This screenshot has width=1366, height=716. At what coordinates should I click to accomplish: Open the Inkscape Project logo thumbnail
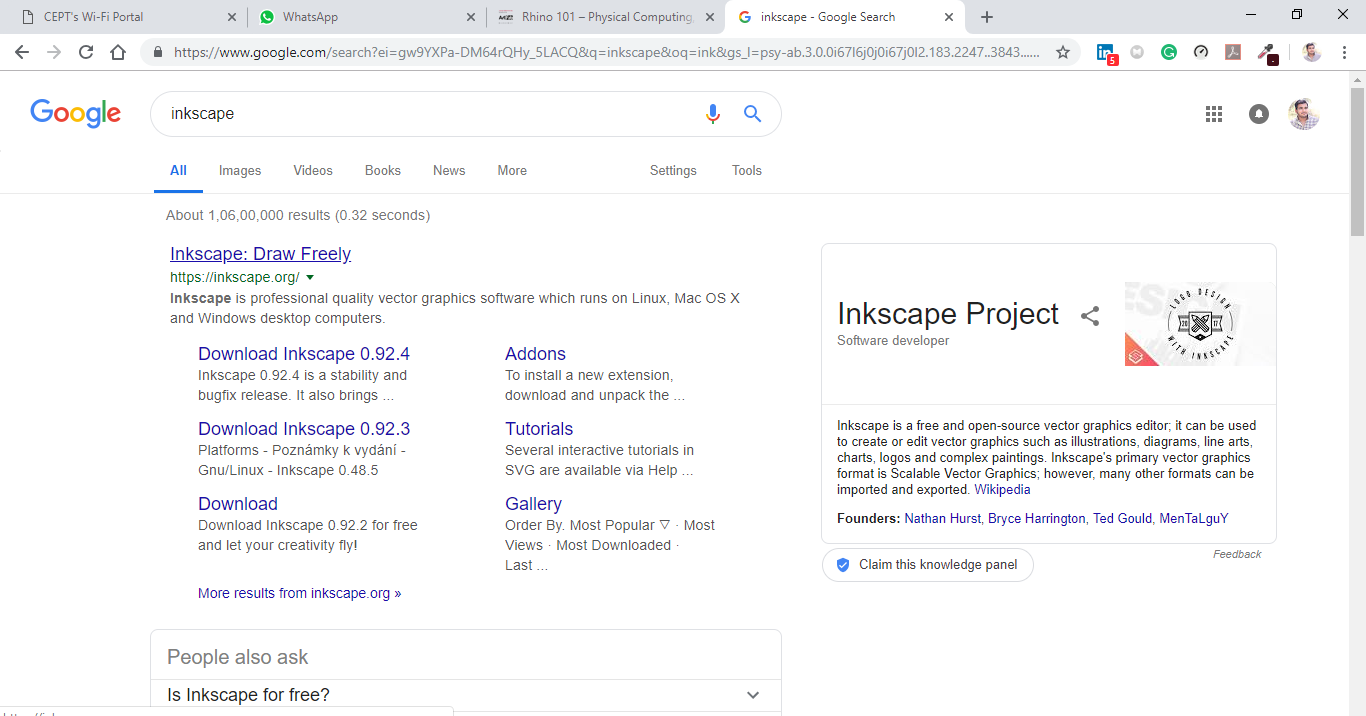[1199, 323]
